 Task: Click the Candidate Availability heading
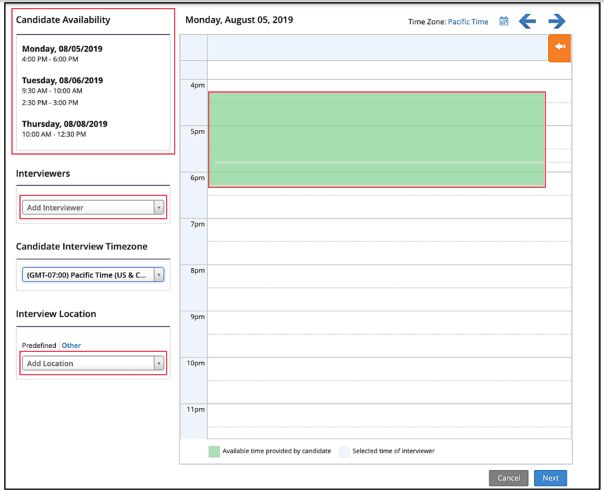(x=63, y=20)
